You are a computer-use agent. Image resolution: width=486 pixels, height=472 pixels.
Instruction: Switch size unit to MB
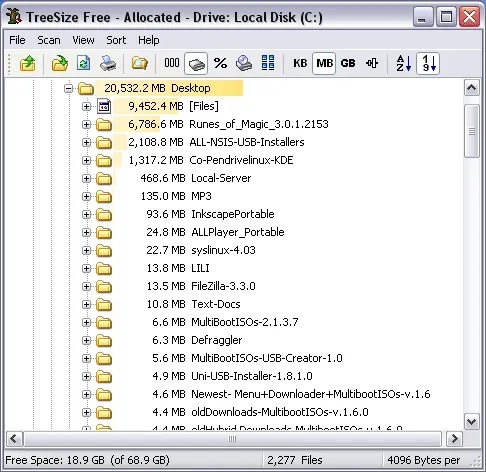[x=324, y=63]
